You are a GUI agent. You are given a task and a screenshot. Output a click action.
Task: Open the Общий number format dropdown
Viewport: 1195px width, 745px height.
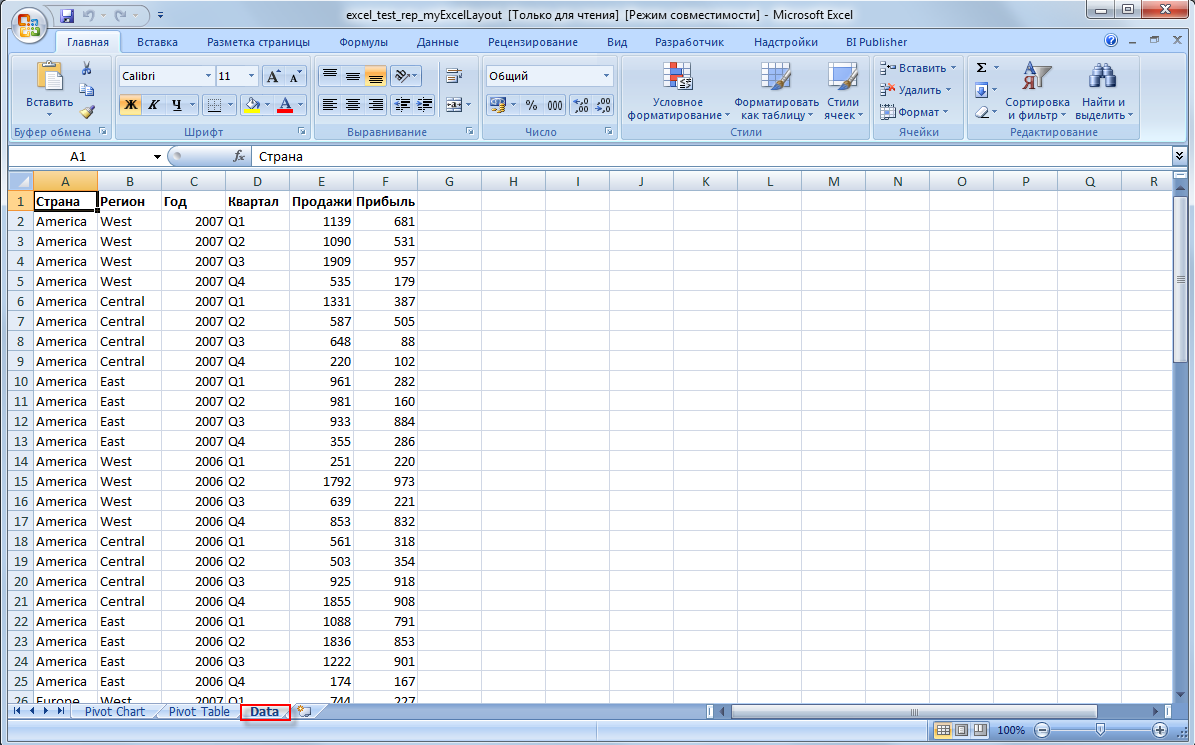(x=607, y=76)
